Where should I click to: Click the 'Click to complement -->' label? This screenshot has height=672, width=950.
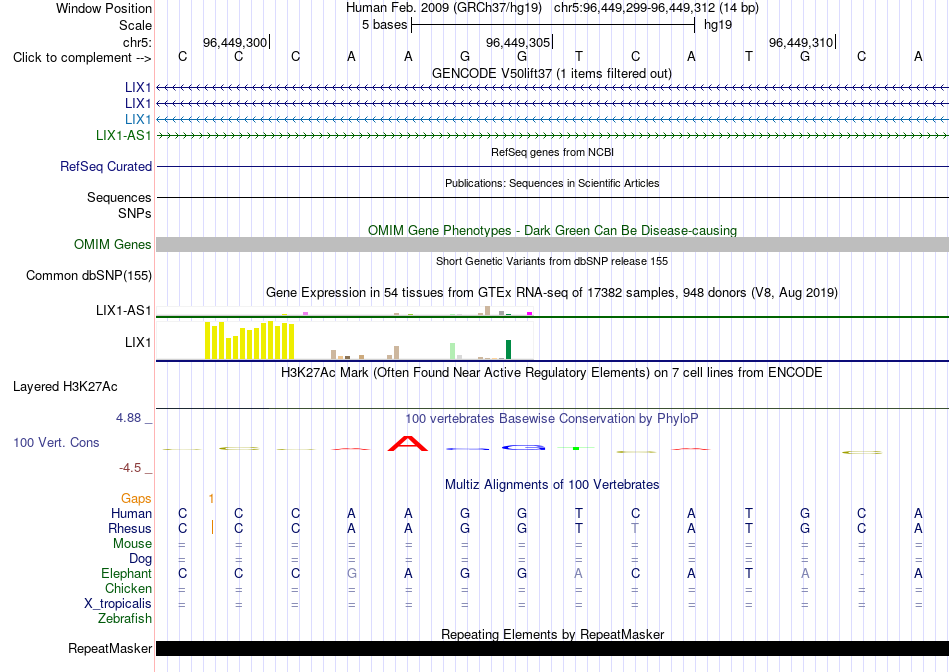pos(82,58)
